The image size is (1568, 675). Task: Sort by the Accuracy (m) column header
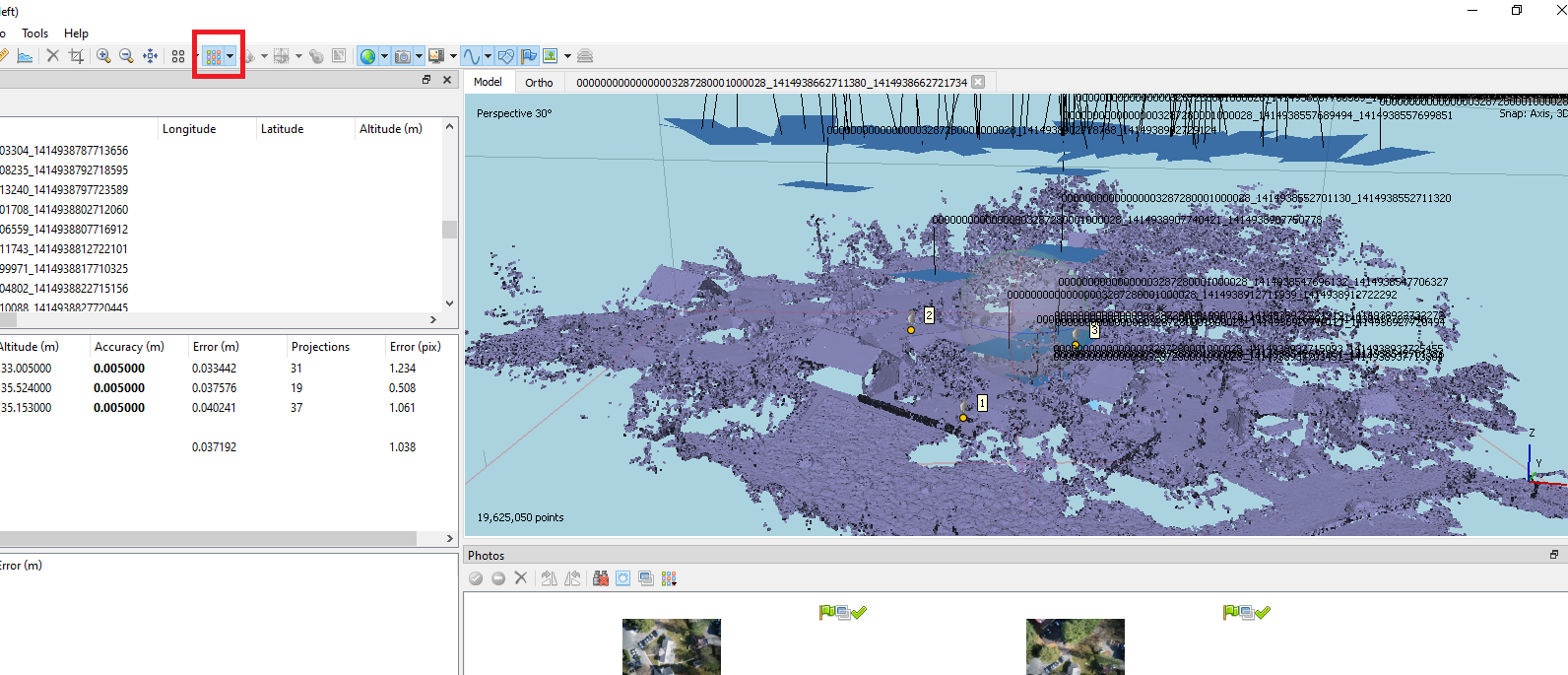[129, 346]
